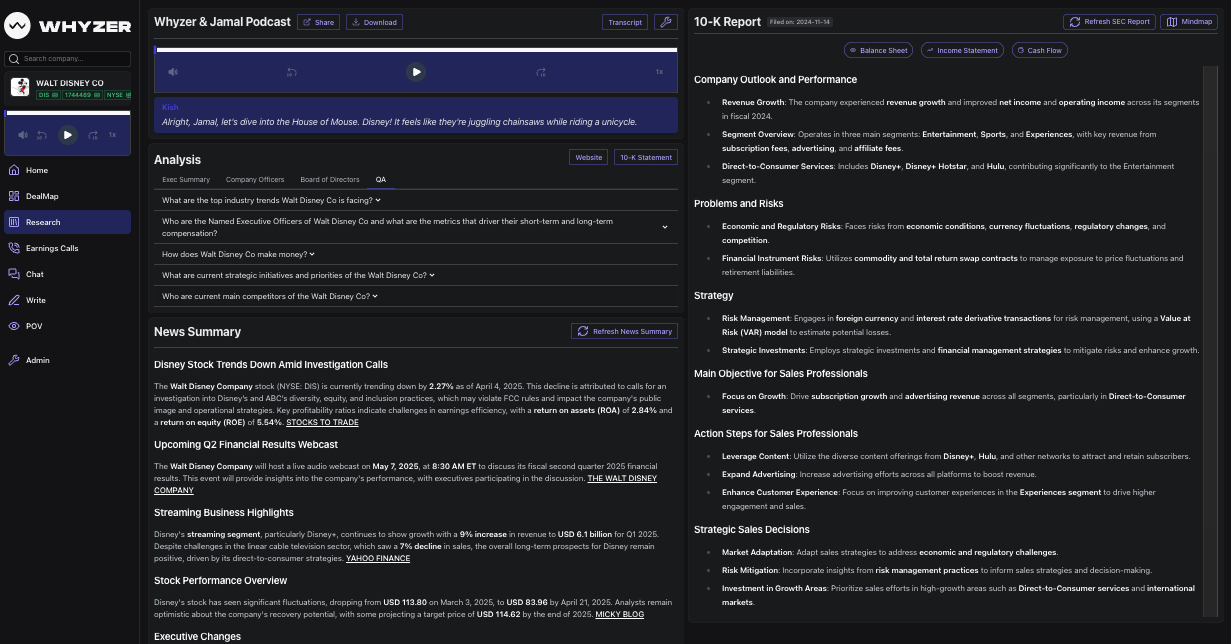This screenshot has width=1231, height=644.
Task: Download the podcast episode
Action: click(374, 22)
